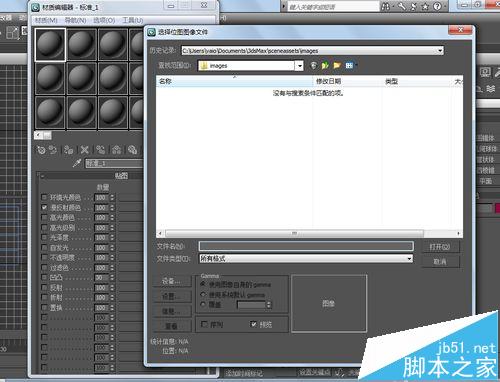500x382 pixels.
Task: Sort file list by 类型 column
Action: [x=417, y=81]
